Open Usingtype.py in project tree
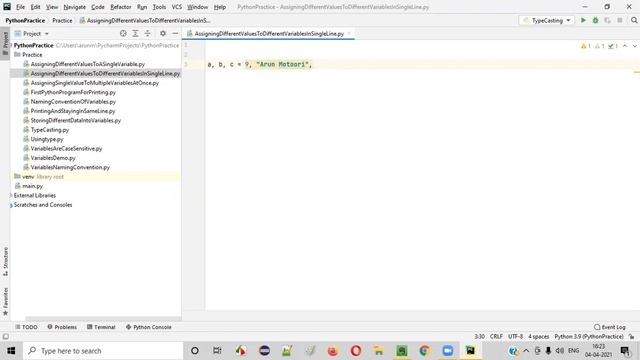The width and height of the screenshot is (640, 360). click(47, 139)
